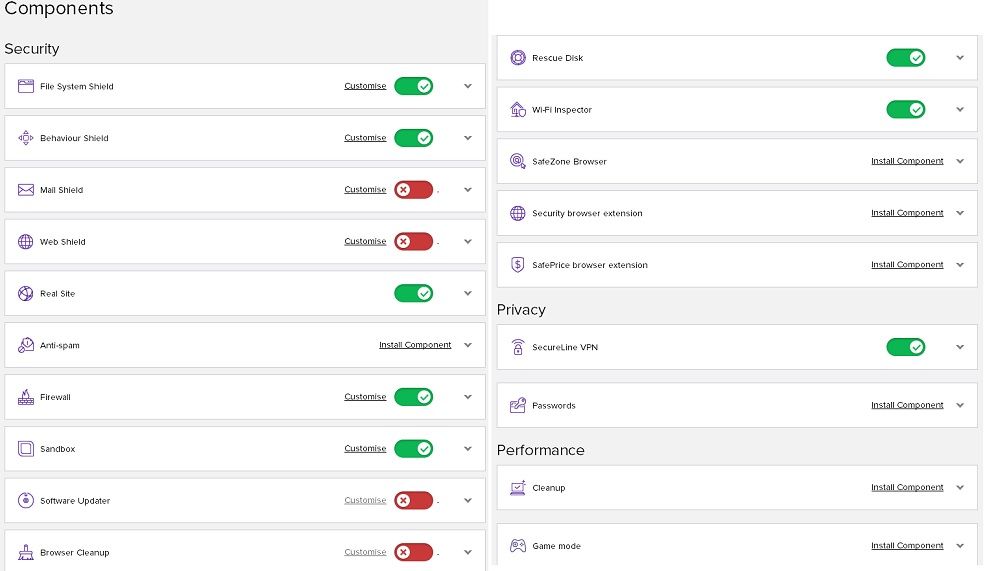Expand the SecureLine VPN chevron
Screen dimensions: 1000x571
(960, 347)
